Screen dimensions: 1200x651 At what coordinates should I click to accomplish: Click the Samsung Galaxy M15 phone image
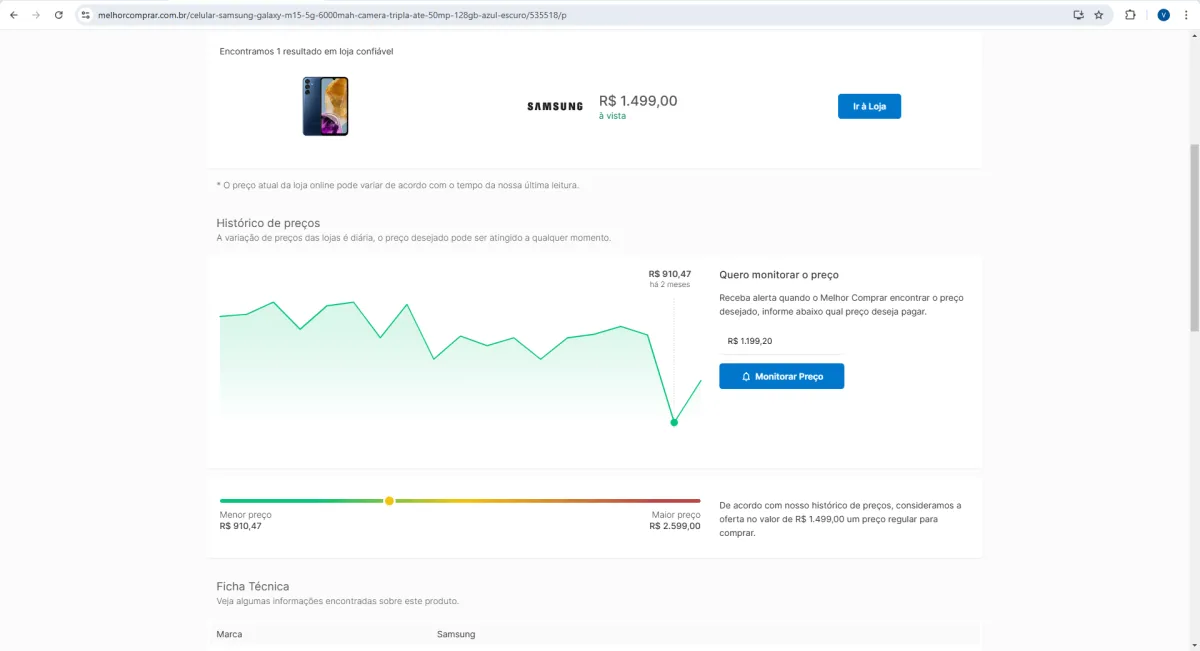click(325, 106)
